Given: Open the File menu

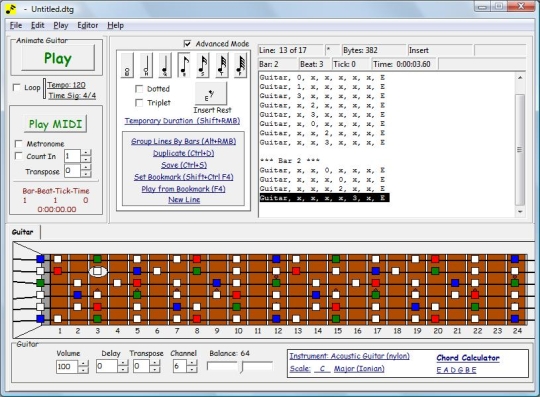Looking at the screenshot, I should 16,25.
